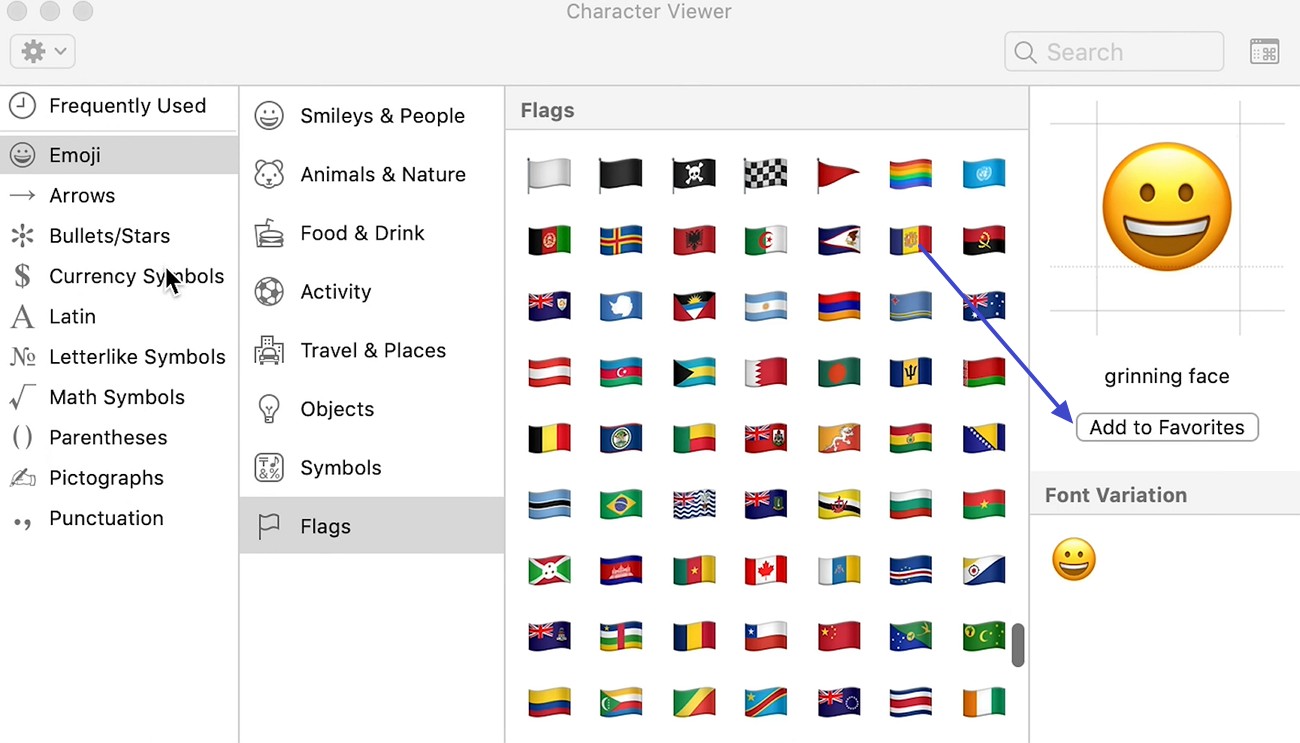Image resolution: width=1300 pixels, height=743 pixels.
Task: Select the Cambodia flag emoji
Action: tap(621, 570)
